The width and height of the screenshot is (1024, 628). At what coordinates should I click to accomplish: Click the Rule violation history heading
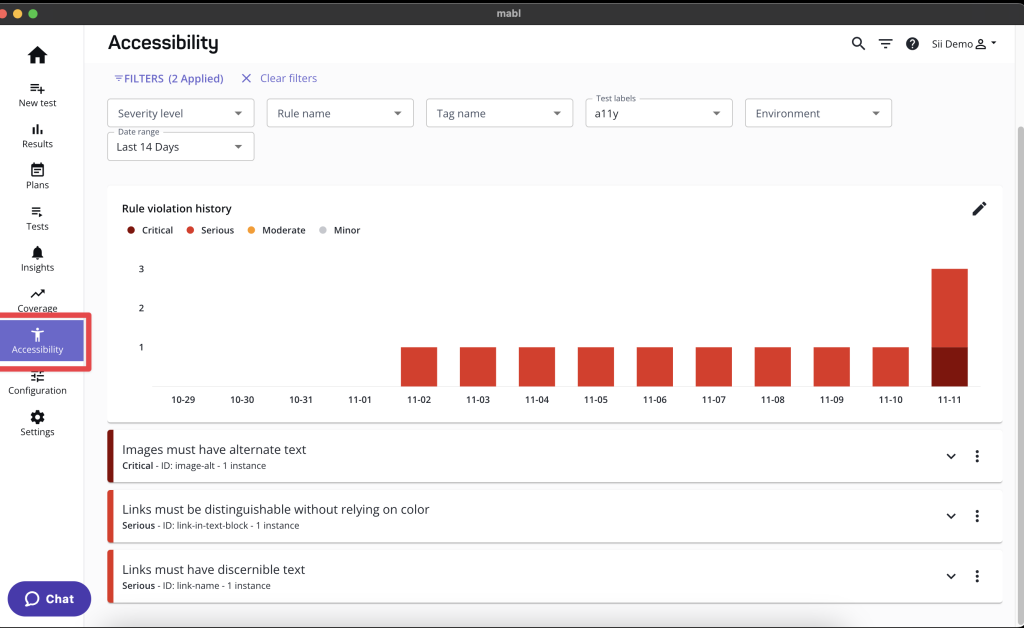(176, 209)
